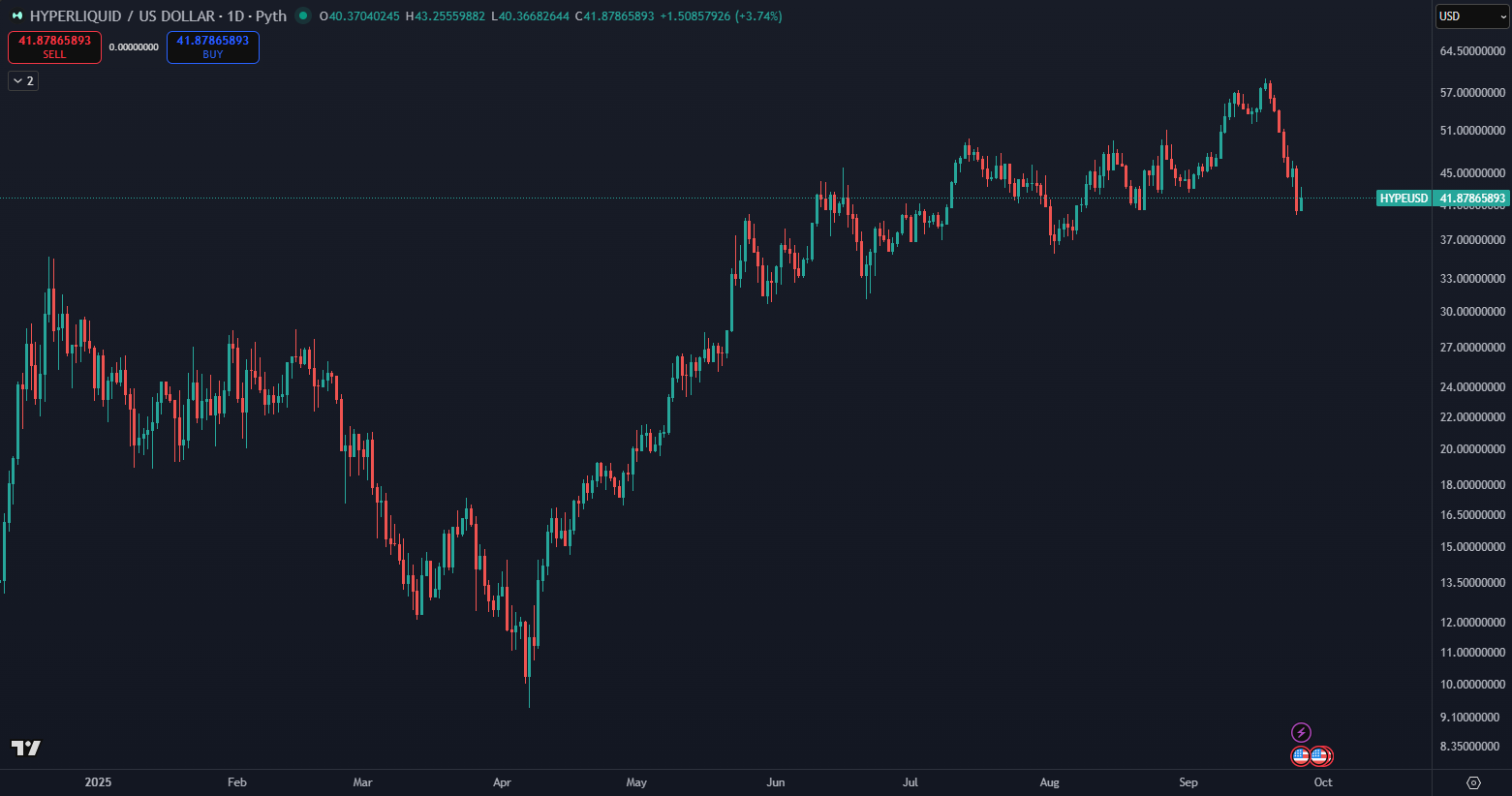1512x796 pixels.
Task: Click the Jun label on time axis
Action: (x=776, y=782)
